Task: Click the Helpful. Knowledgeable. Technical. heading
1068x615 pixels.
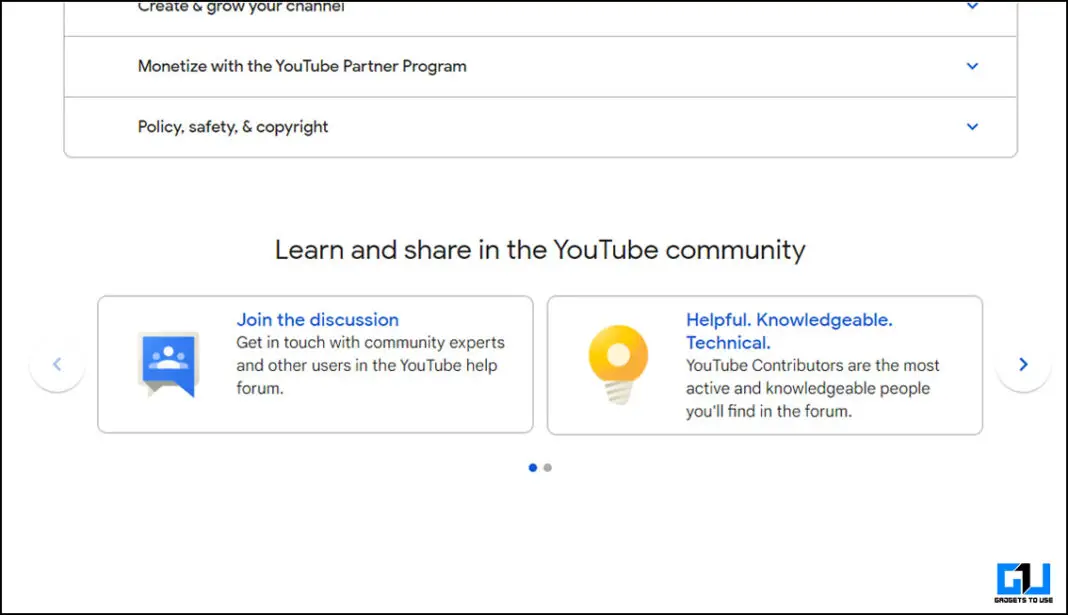Action: point(788,331)
